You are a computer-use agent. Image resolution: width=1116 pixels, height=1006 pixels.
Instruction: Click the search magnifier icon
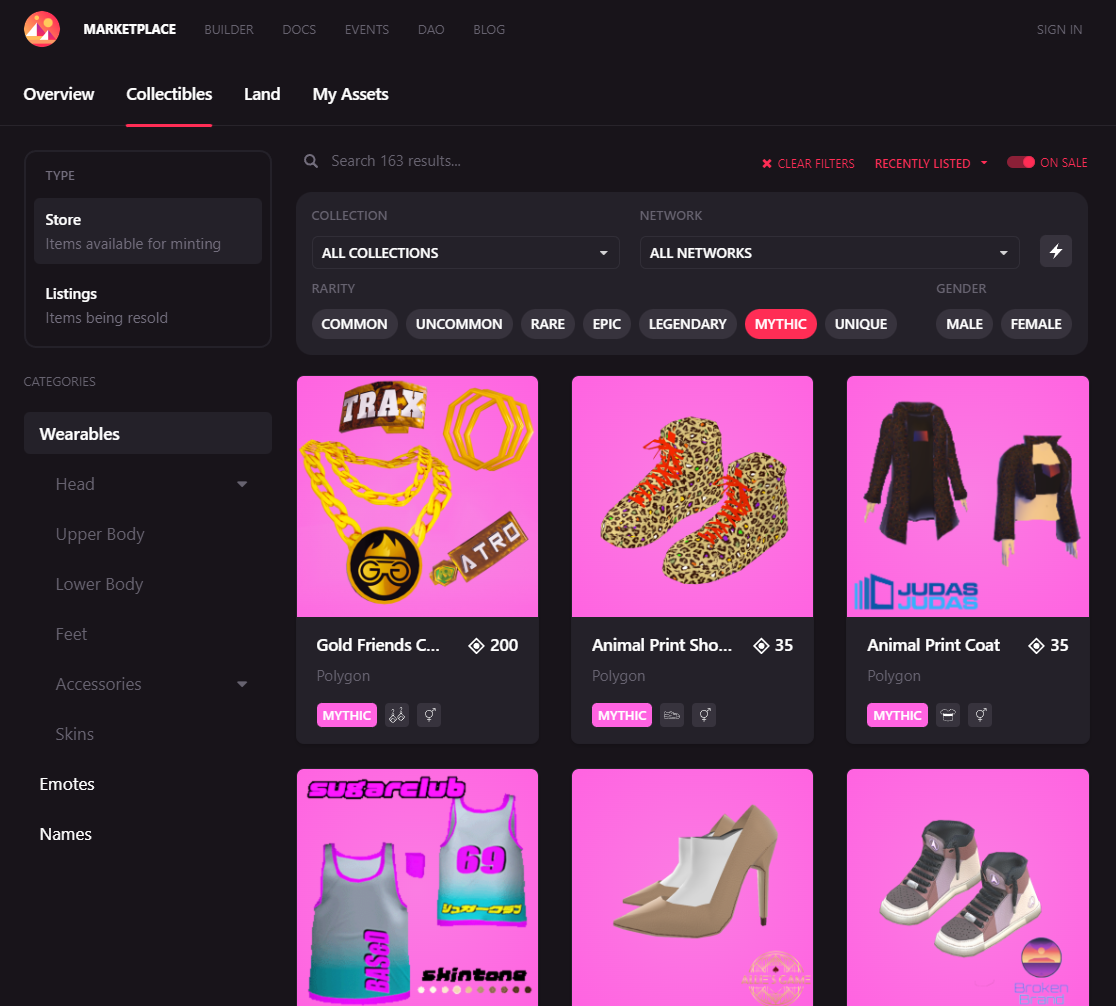[x=311, y=161]
